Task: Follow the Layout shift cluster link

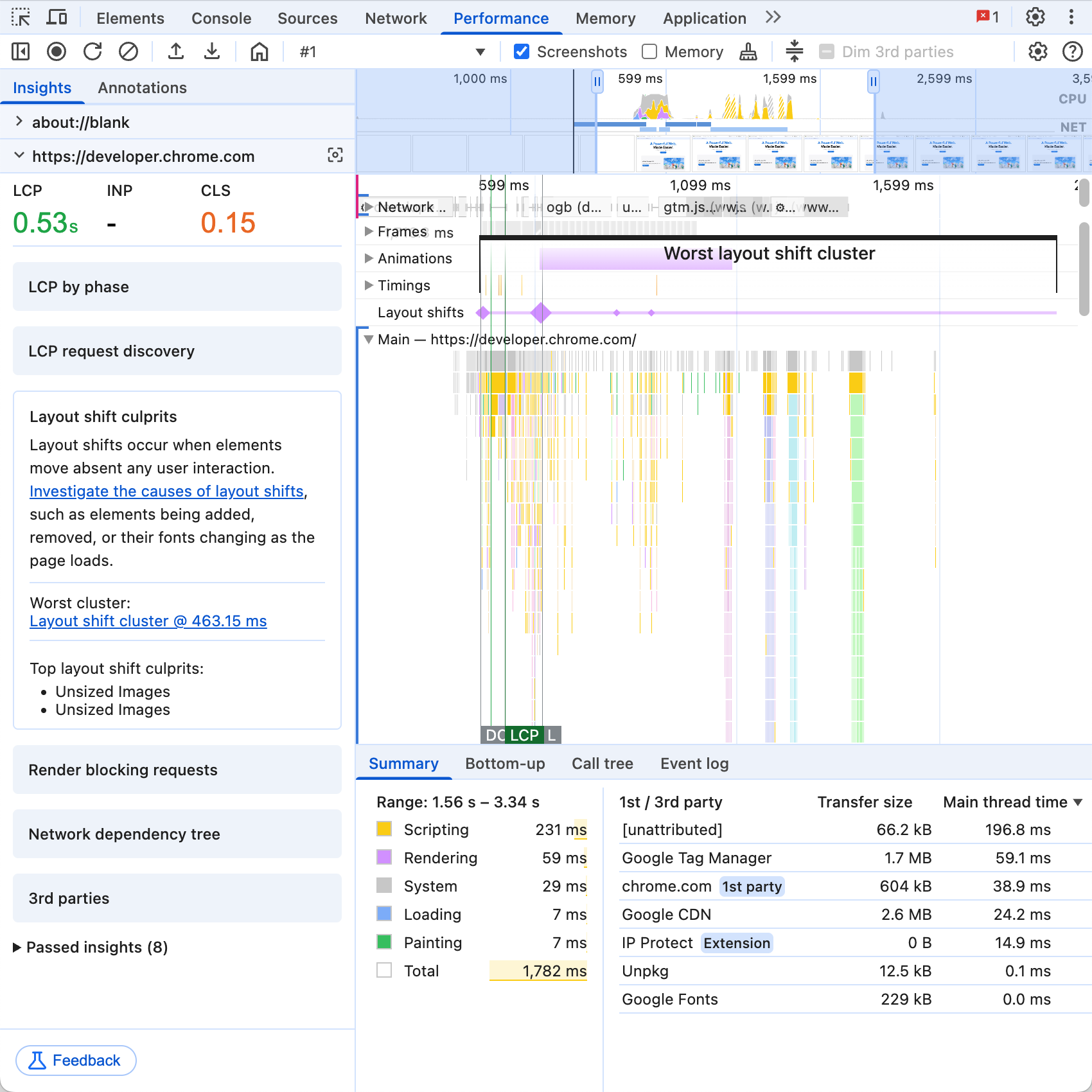Action: tap(148, 621)
